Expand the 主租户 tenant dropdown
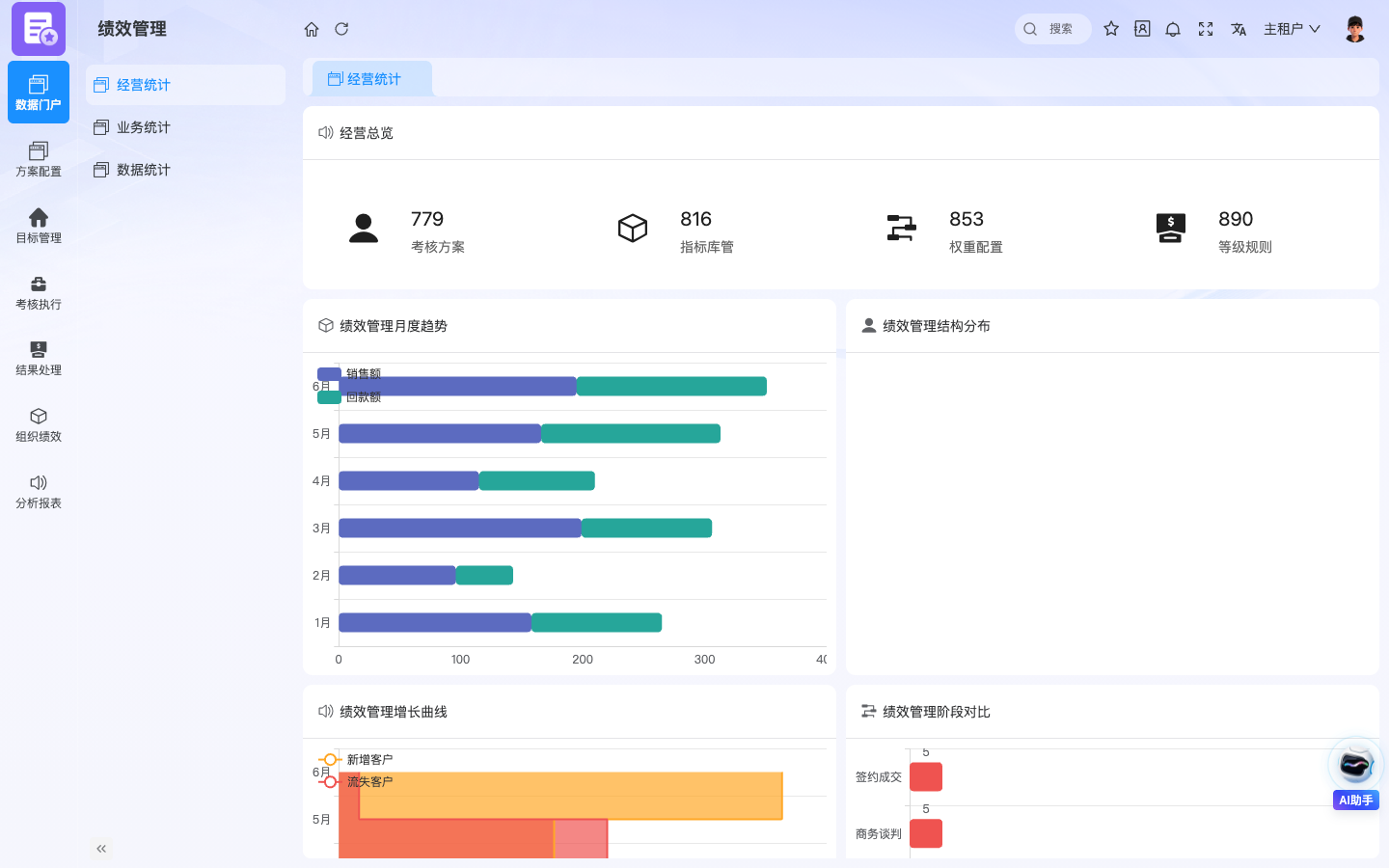1389x868 pixels. click(x=1292, y=29)
